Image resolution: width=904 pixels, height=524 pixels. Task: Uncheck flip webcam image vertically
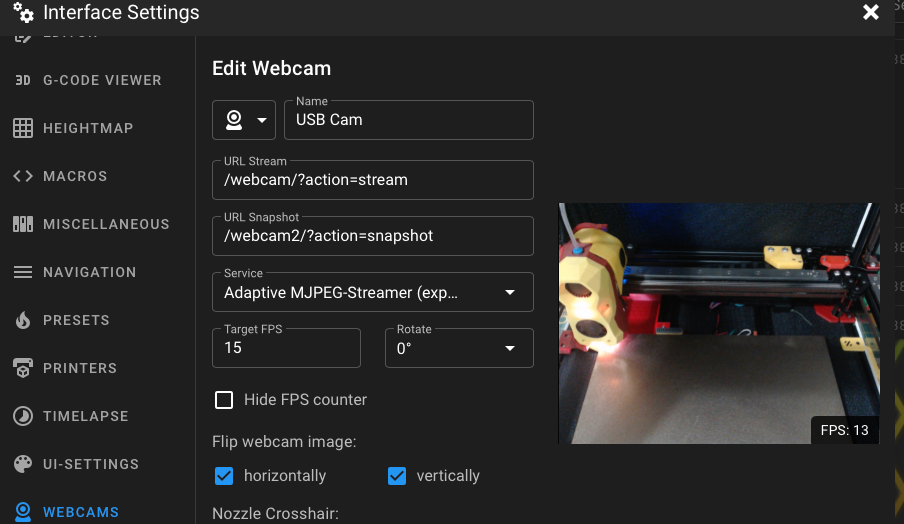pyautogui.click(x=397, y=476)
